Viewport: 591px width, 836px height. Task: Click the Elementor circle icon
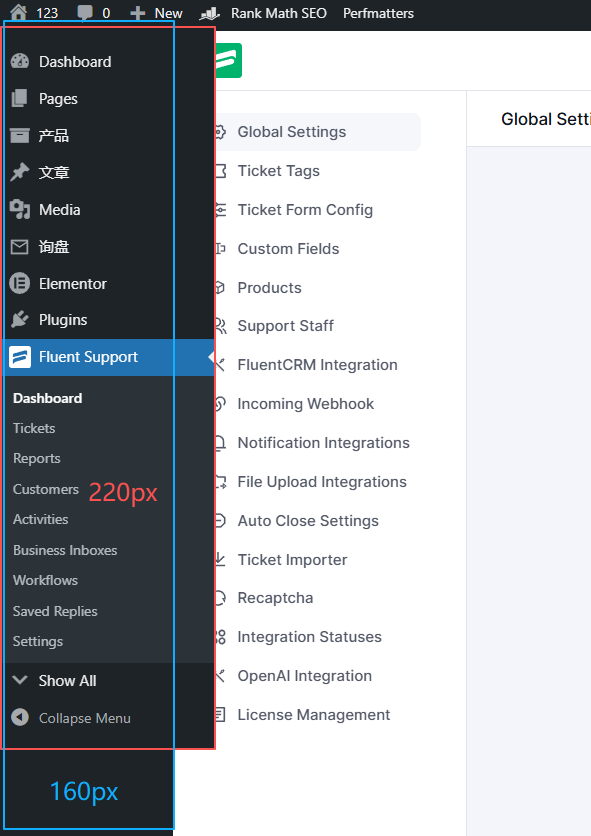coord(20,283)
